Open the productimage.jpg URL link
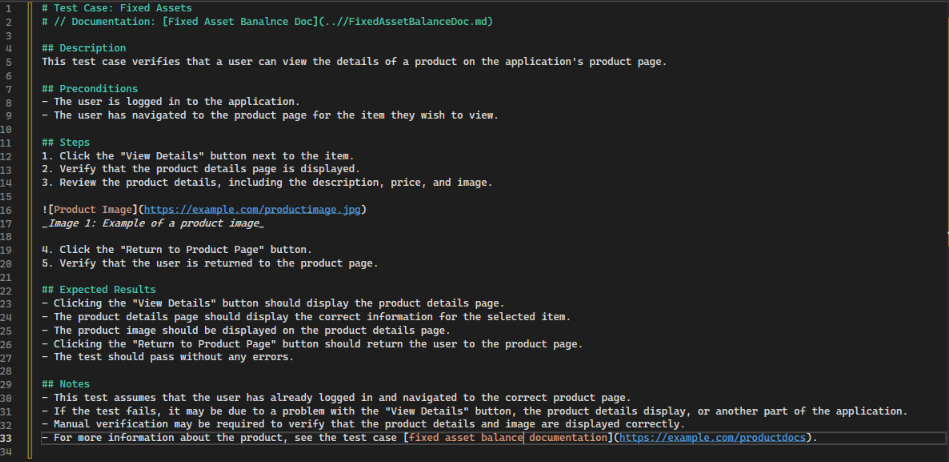949x462 pixels. (x=254, y=209)
